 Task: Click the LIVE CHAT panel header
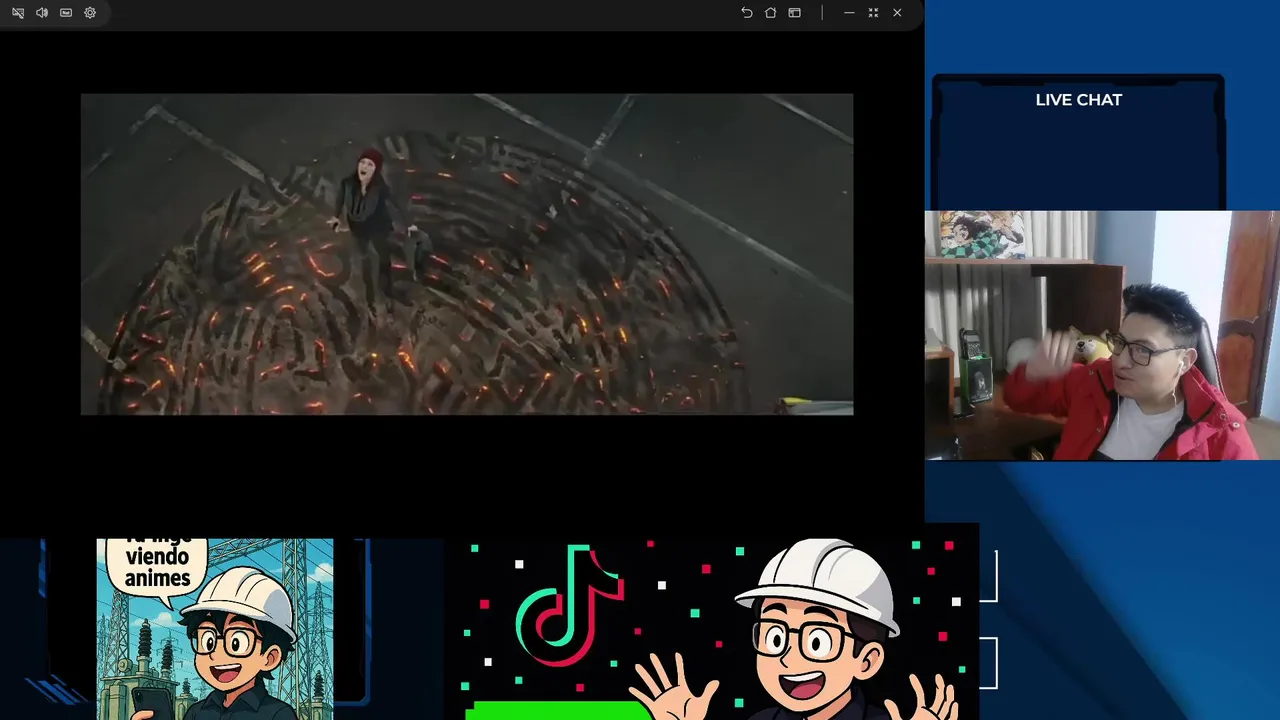(1078, 100)
